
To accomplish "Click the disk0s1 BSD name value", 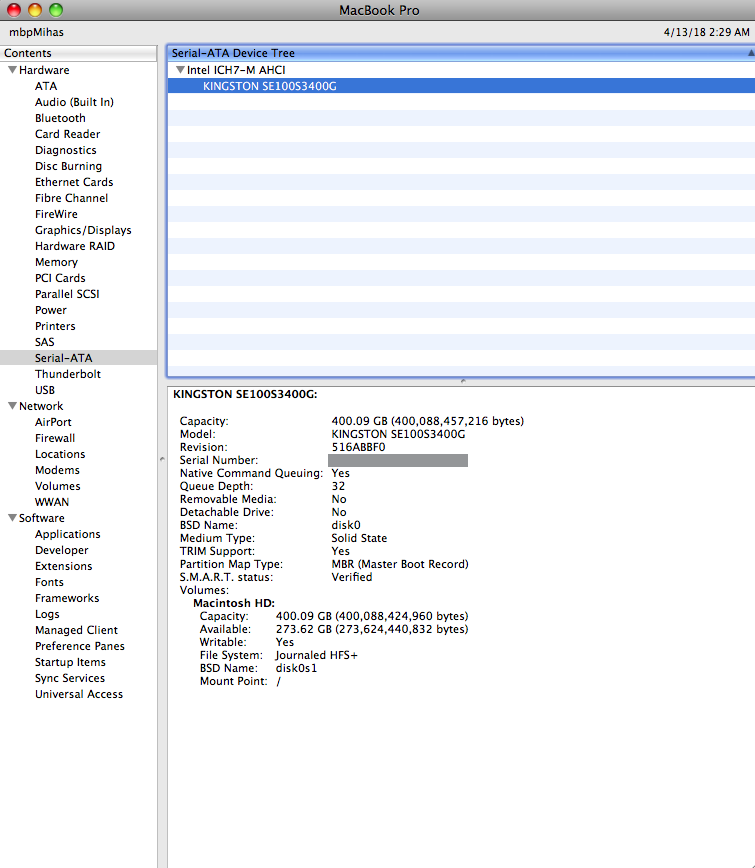I will point(296,668).
